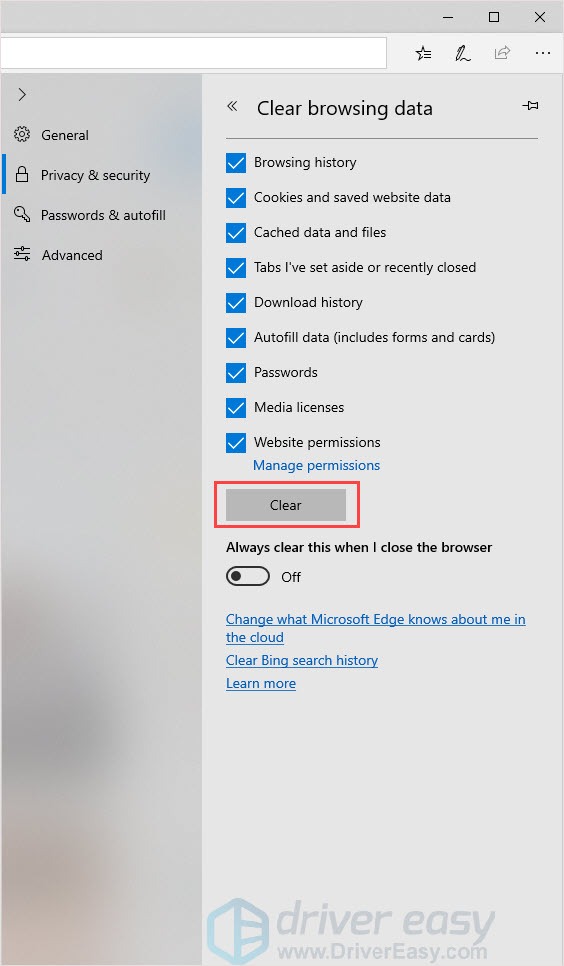This screenshot has width=564, height=966.
Task: Open the Favorites star icon
Action: pos(423,54)
